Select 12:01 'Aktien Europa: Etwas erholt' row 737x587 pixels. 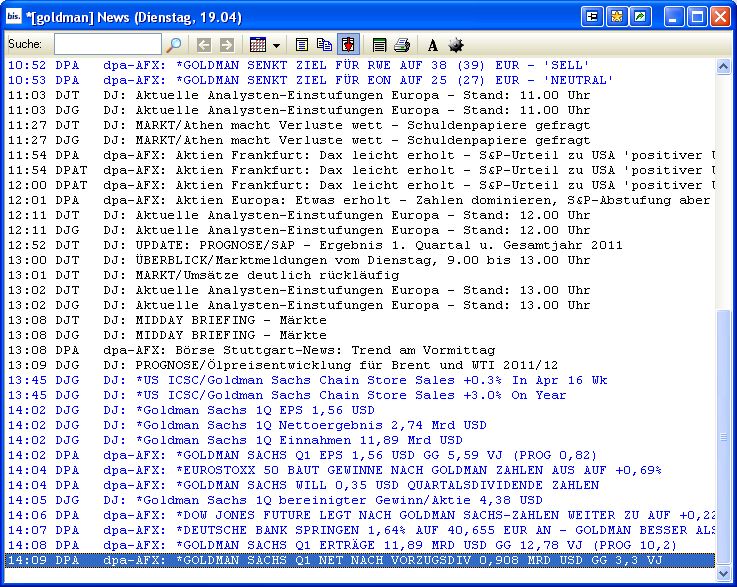(x=361, y=200)
